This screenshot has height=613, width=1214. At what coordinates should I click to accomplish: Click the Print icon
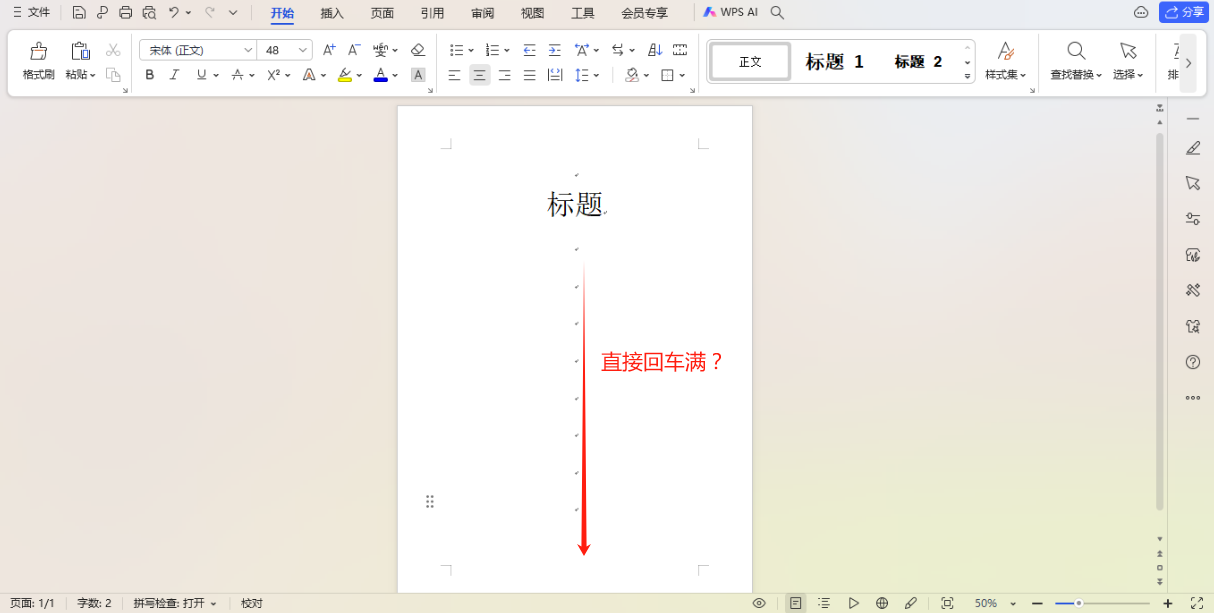tap(125, 13)
